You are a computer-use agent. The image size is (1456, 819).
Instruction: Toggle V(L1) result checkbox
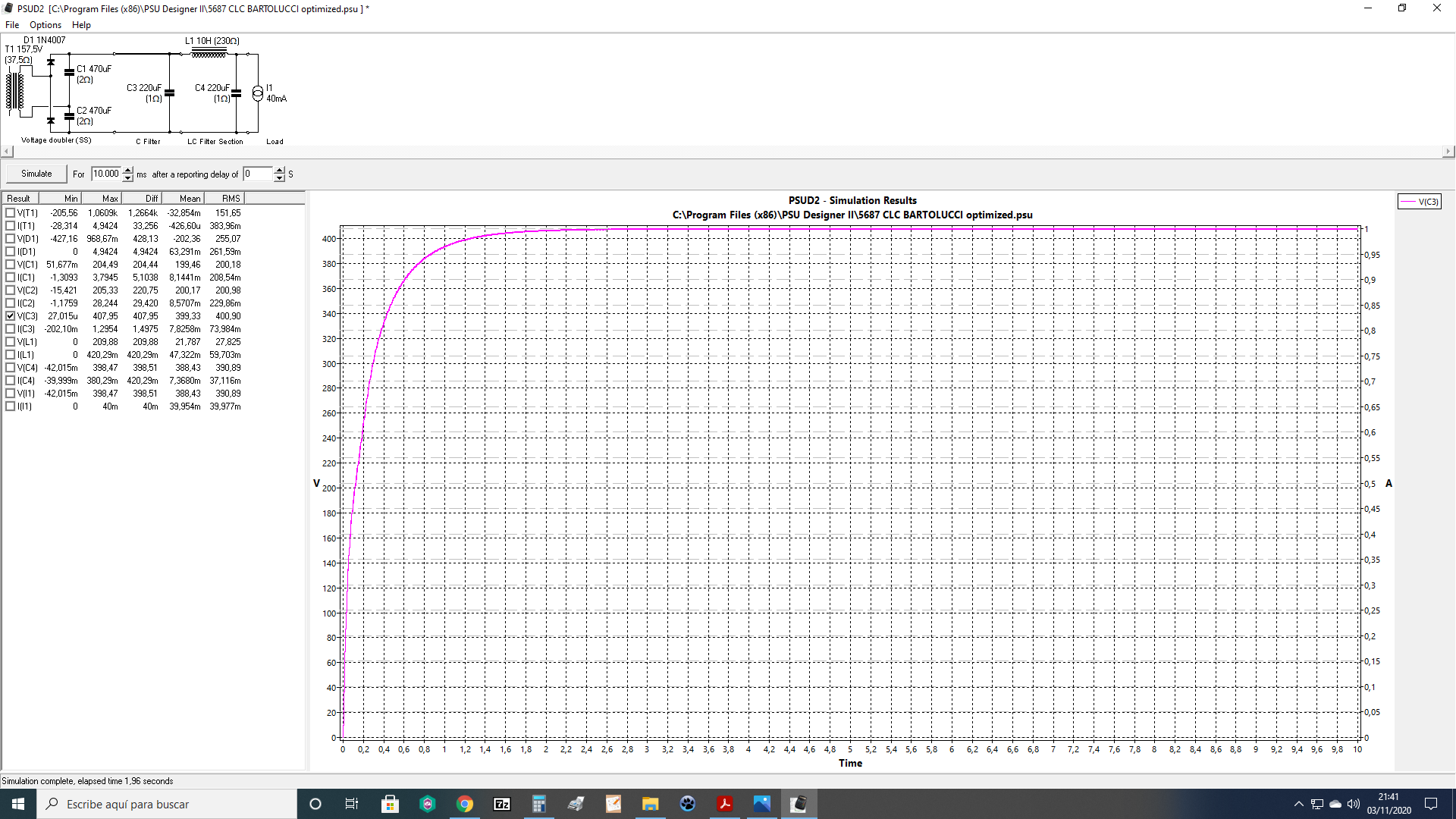pyautogui.click(x=11, y=342)
